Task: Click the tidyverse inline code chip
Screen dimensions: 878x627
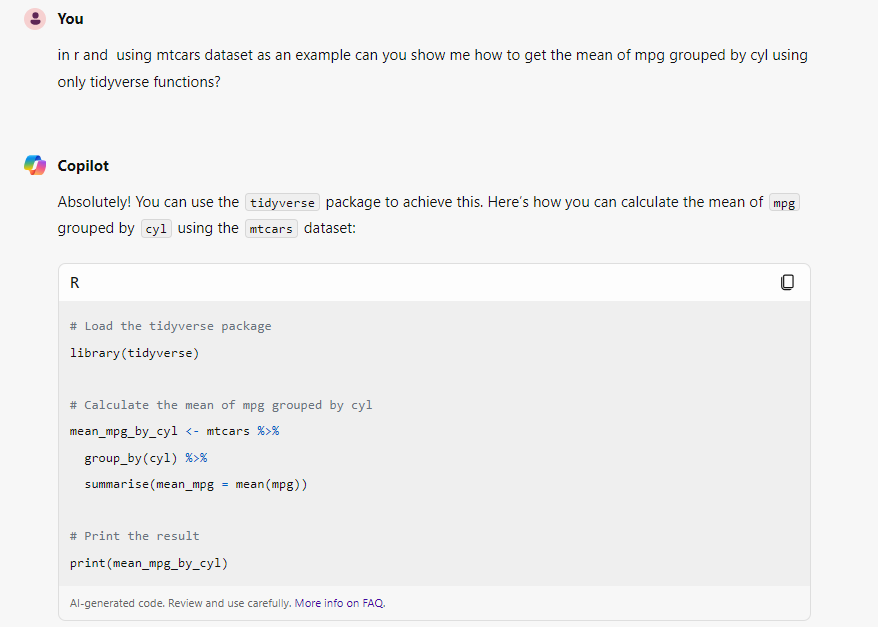Action: (282, 202)
